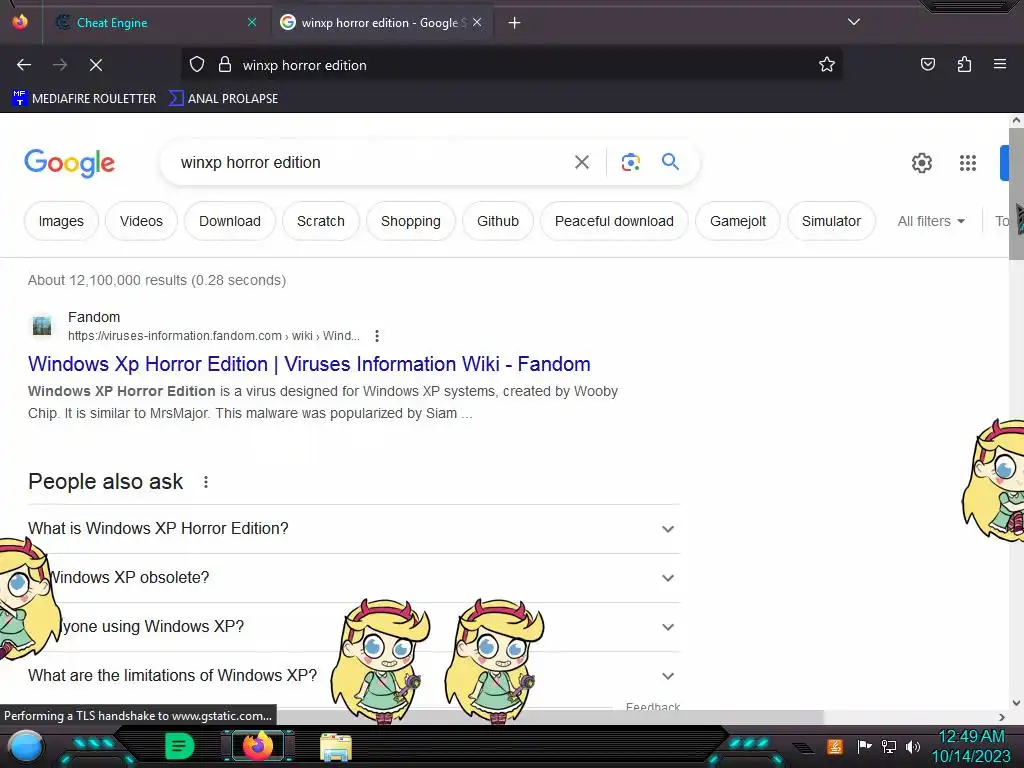The width and height of the screenshot is (1024, 768).
Task: Click the padlock site info icon
Action: tap(225, 65)
